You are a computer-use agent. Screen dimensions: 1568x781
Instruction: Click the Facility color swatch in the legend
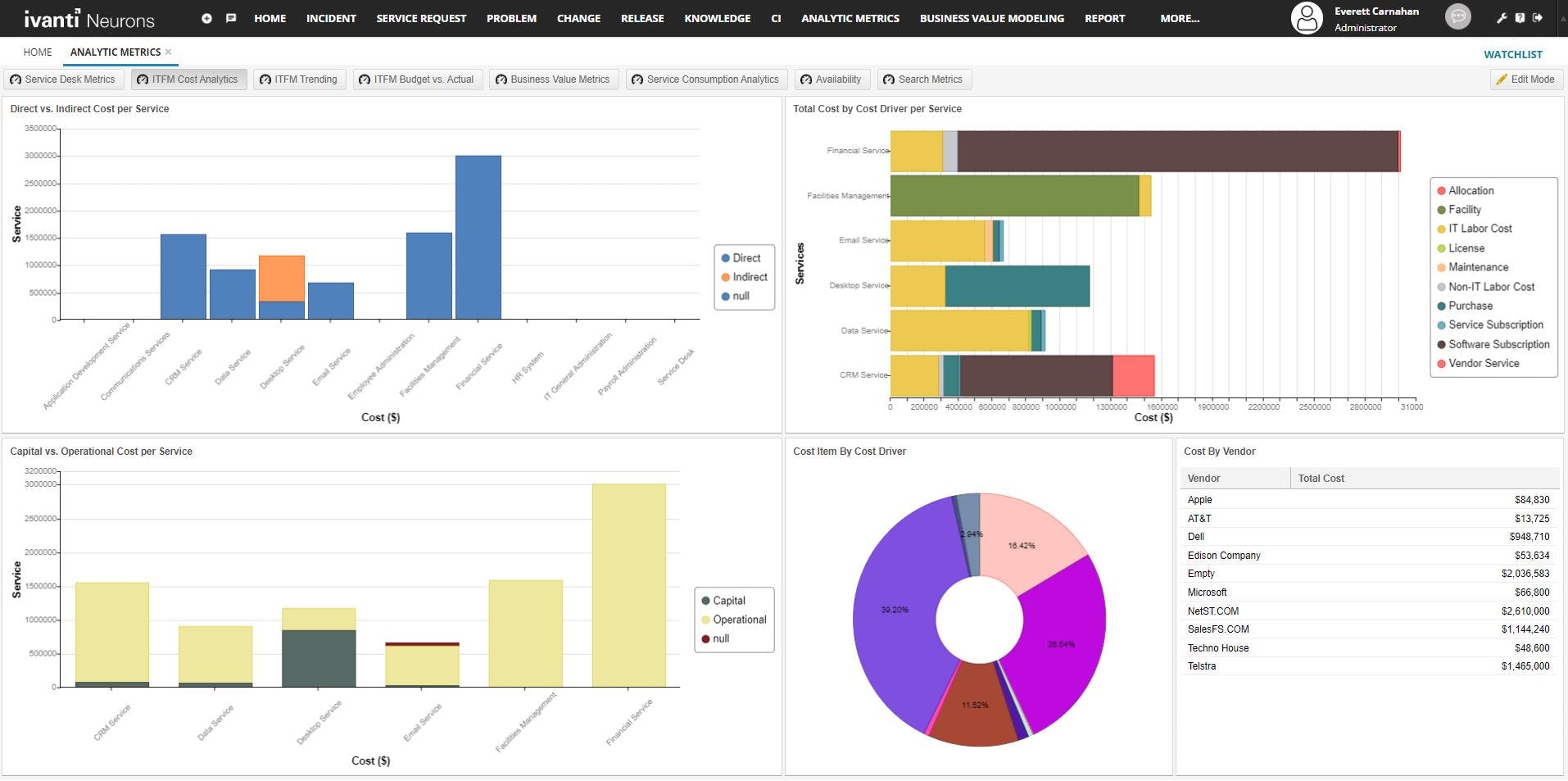(x=1440, y=209)
